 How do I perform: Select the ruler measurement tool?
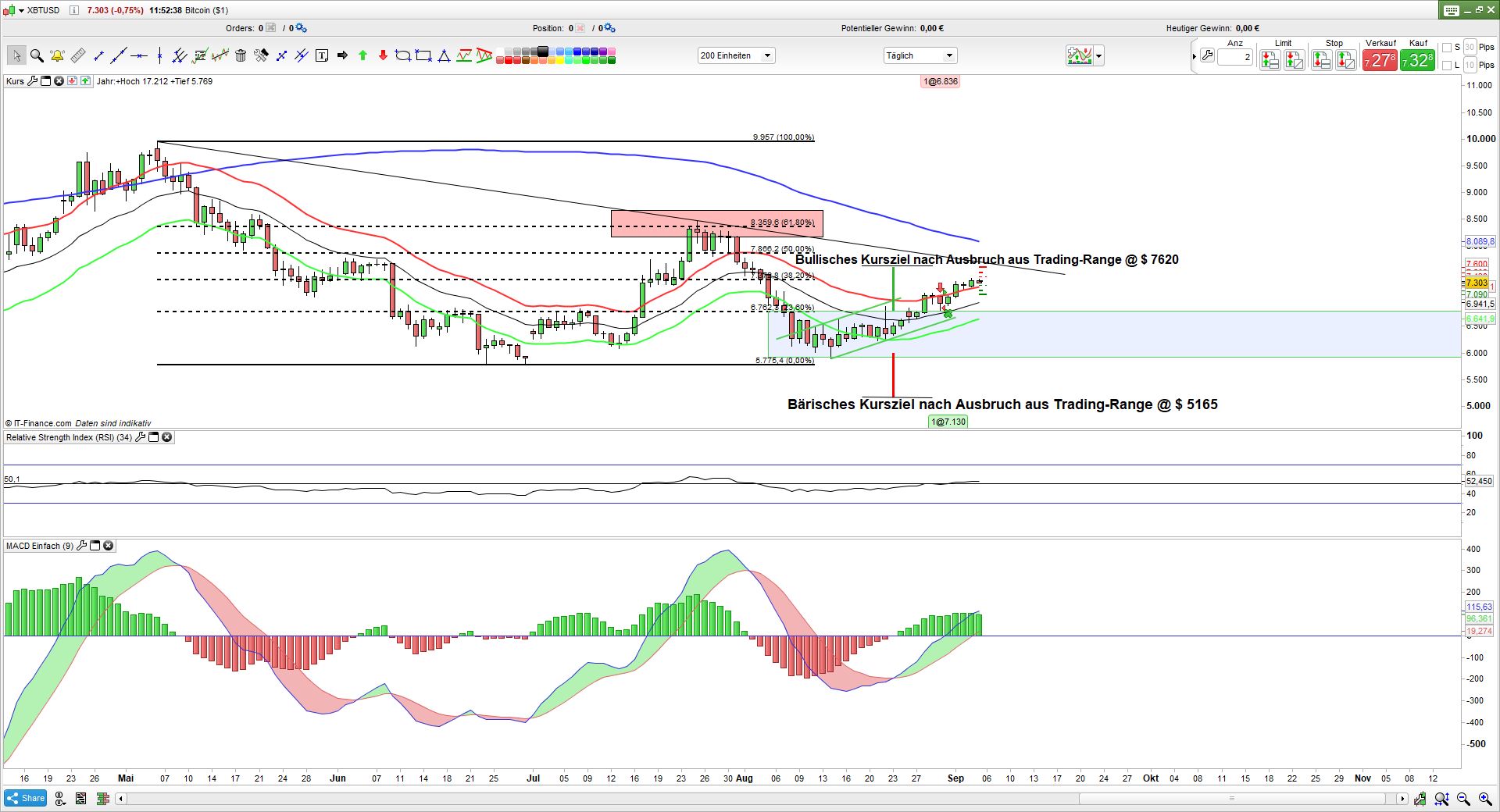(x=78, y=55)
